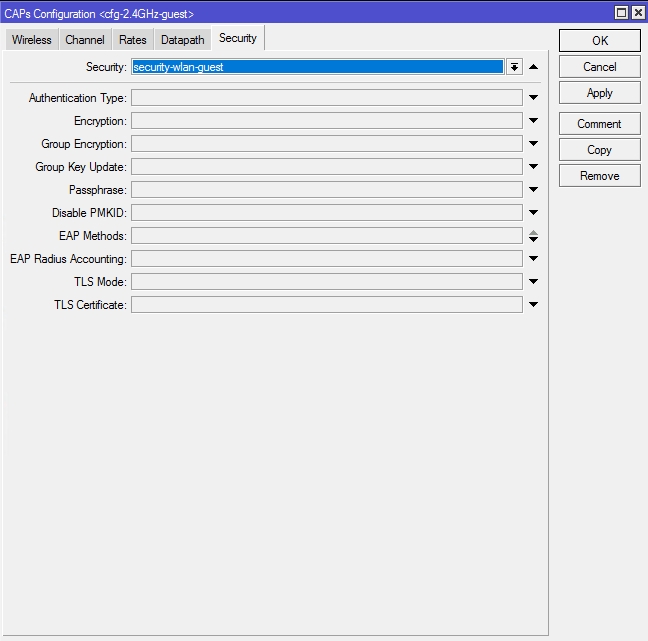Expand the Group Key Update option
The height and width of the screenshot is (641, 648).
(x=534, y=167)
